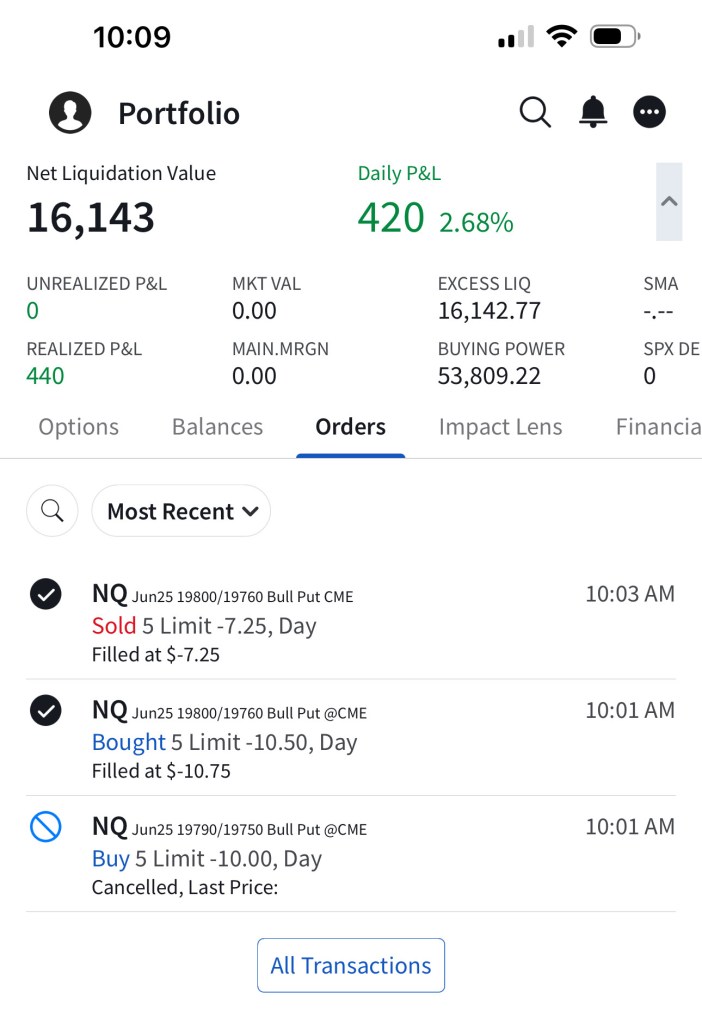Open notifications bell icon
The height and width of the screenshot is (1023, 702).
pyautogui.click(x=593, y=112)
